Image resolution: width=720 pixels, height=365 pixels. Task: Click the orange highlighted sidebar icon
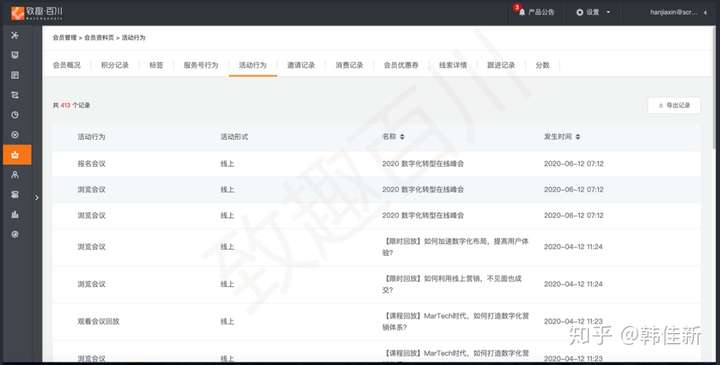click(15, 155)
